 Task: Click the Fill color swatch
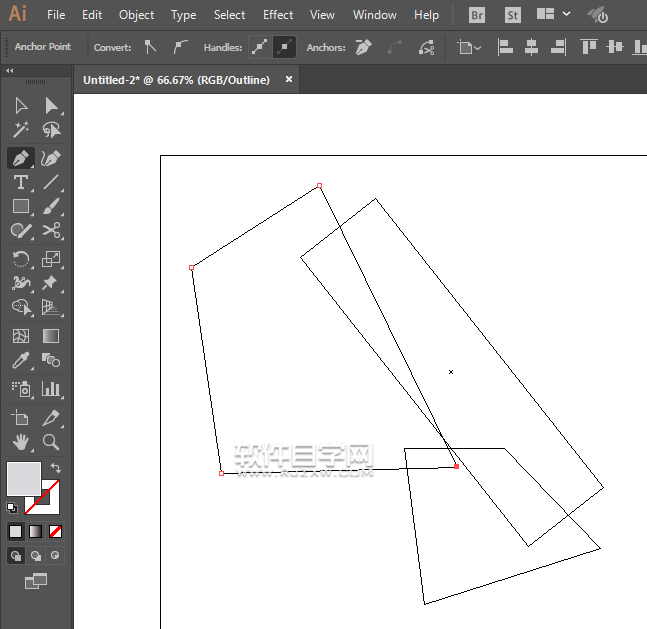pos(24,478)
